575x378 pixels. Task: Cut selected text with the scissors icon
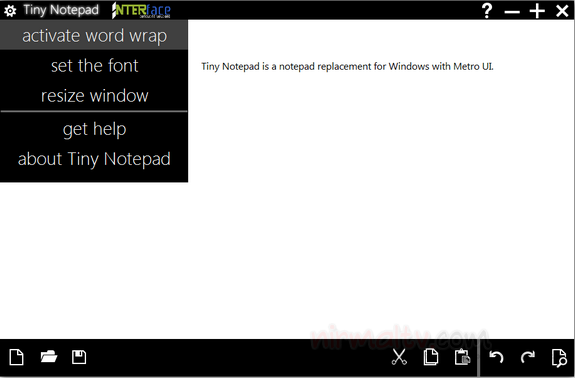tap(399, 357)
